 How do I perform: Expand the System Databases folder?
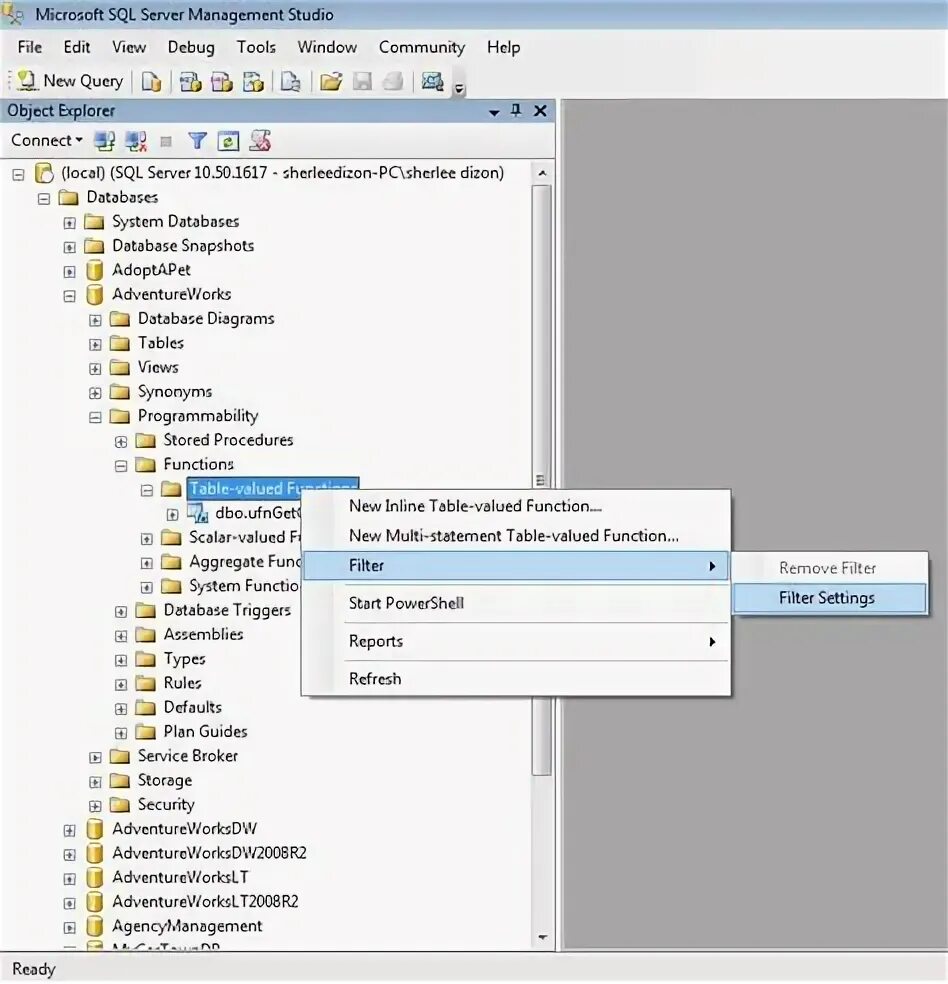[x=70, y=223]
